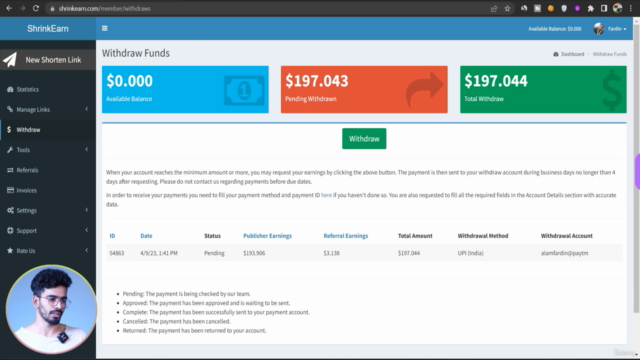Click the '4/9/23, 1:41 PM' date cell
Viewport: 640px width, 360px height.
tap(159, 253)
